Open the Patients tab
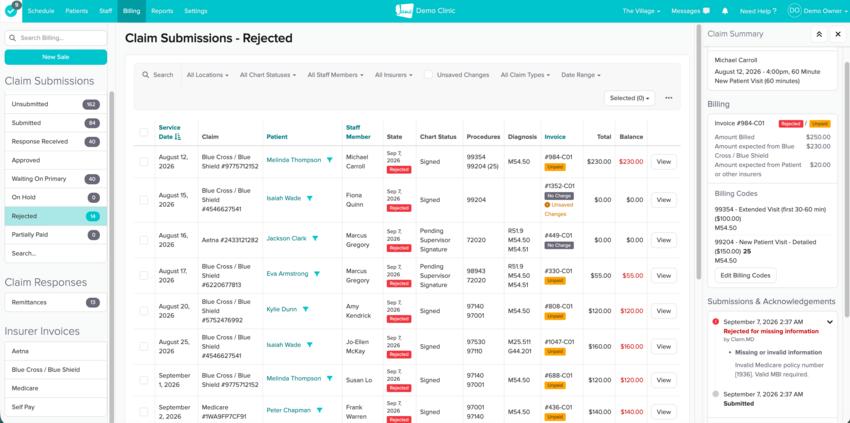This screenshot has height=423, width=850. coord(76,11)
